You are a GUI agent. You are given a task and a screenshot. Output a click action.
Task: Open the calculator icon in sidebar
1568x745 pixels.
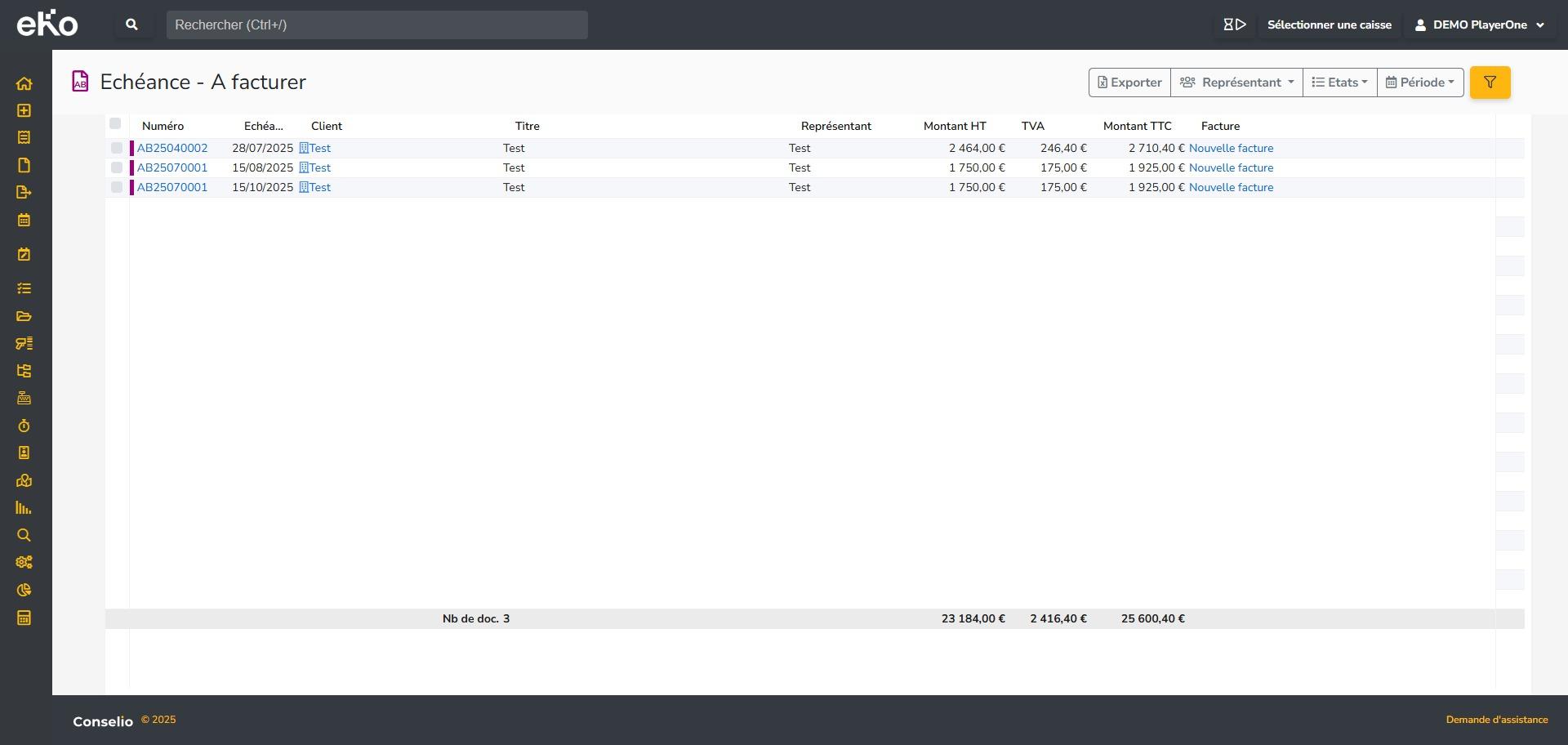(24, 618)
